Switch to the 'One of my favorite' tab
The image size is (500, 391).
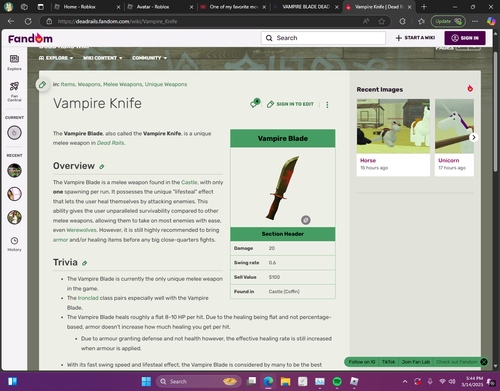tap(233, 7)
